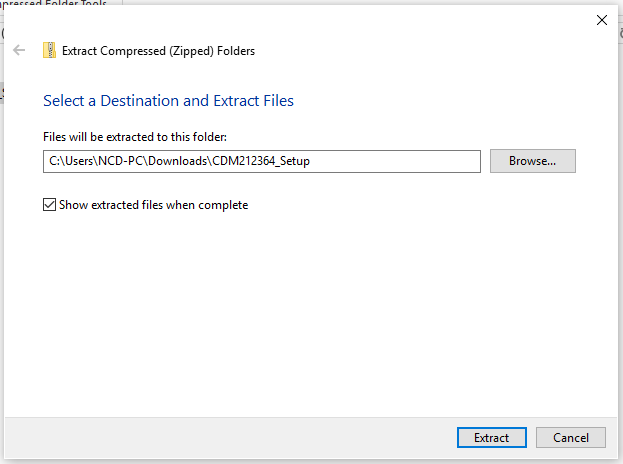
Task: Click the NCD-PC segment in the path field
Action: pos(121,161)
